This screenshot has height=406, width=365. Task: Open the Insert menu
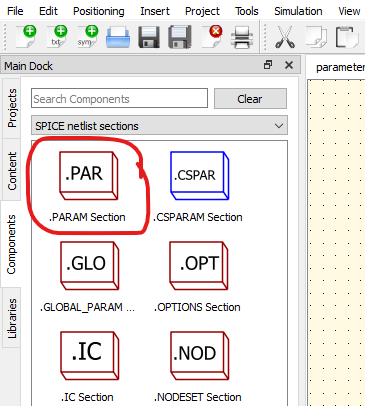point(155,11)
